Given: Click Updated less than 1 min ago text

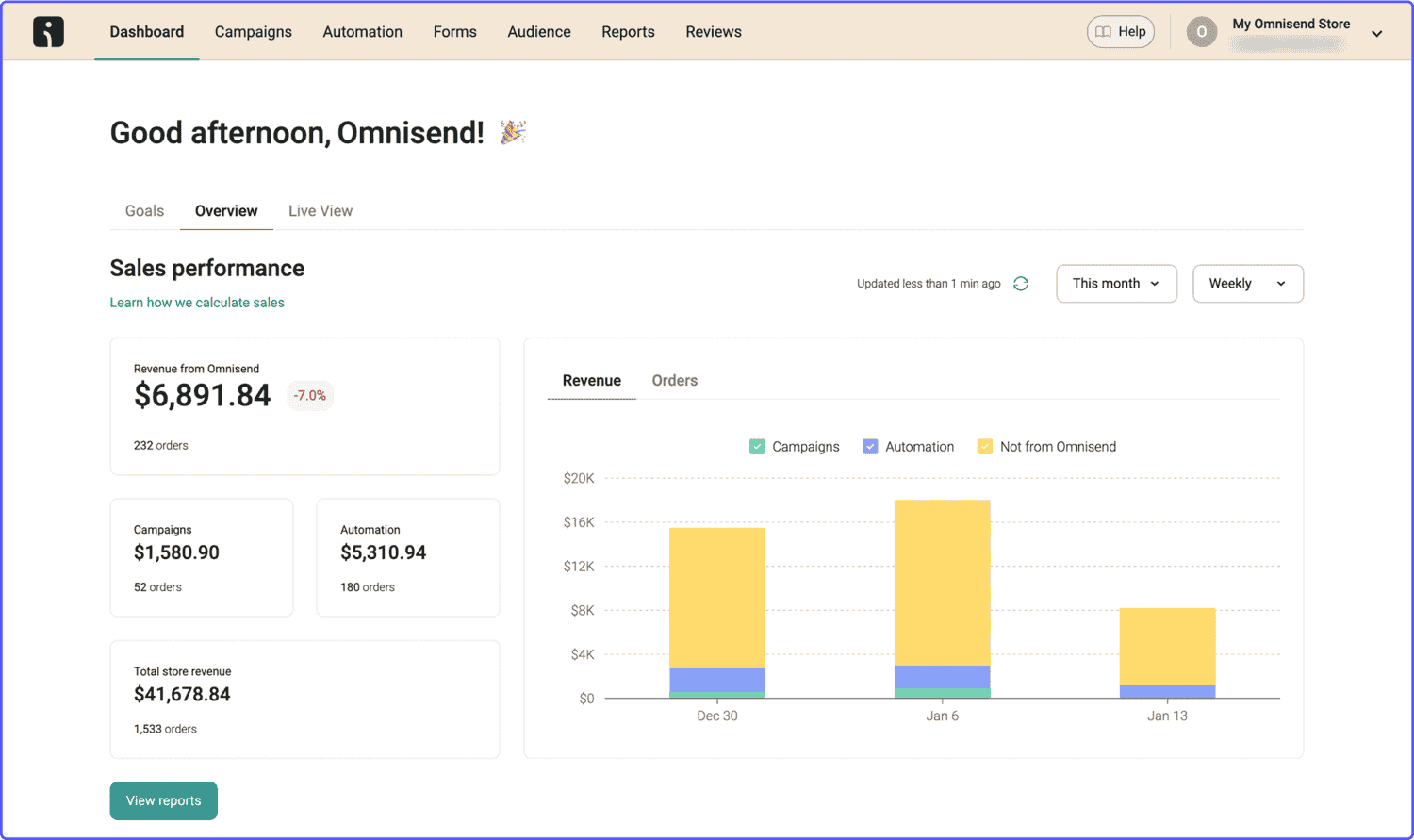Looking at the screenshot, I should [929, 284].
